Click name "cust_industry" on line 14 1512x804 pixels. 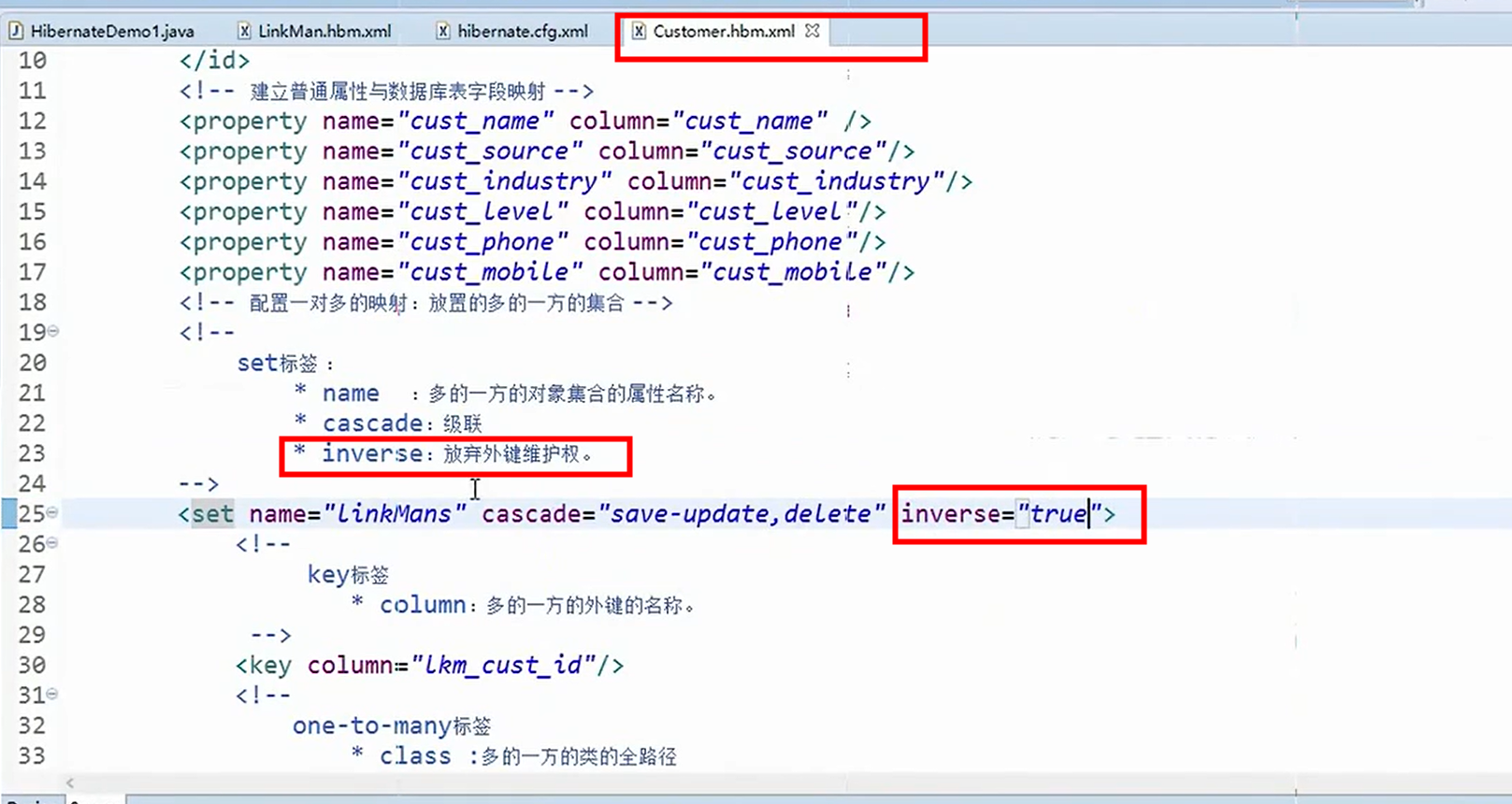click(505, 181)
